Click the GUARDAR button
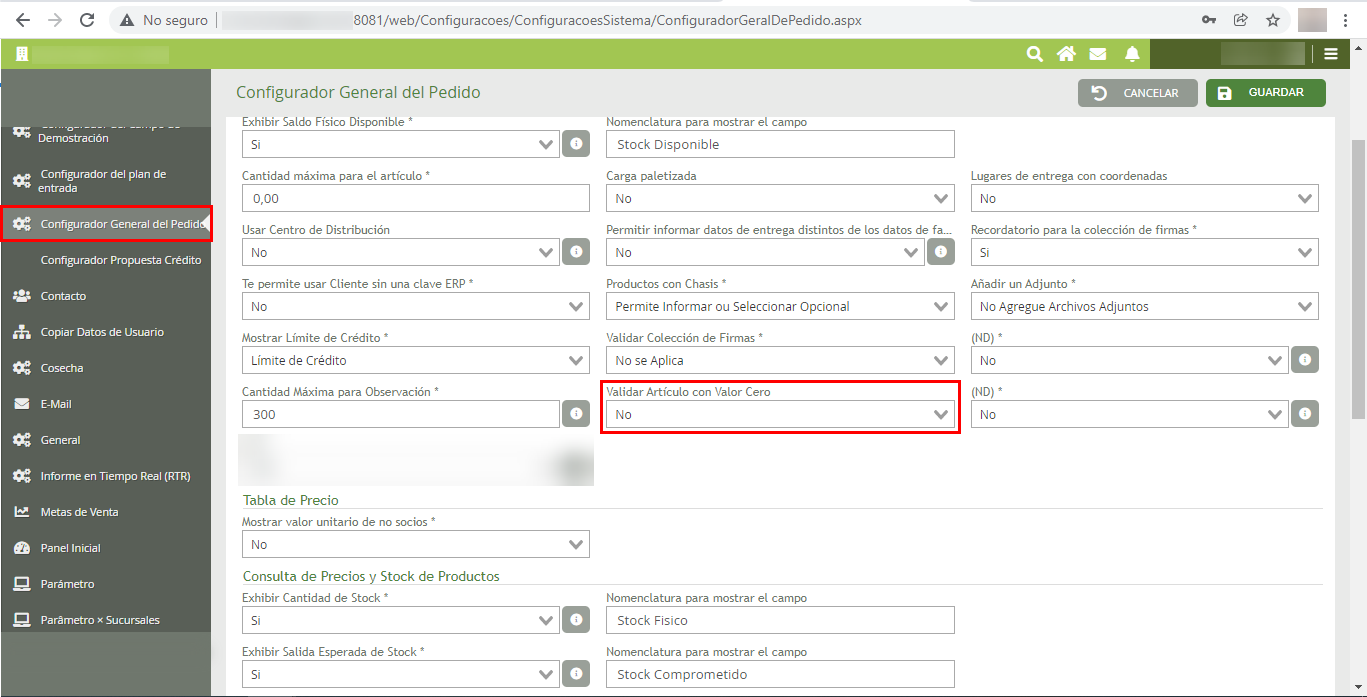Viewport: 1367px width, 697px height. coord(1265,93)
